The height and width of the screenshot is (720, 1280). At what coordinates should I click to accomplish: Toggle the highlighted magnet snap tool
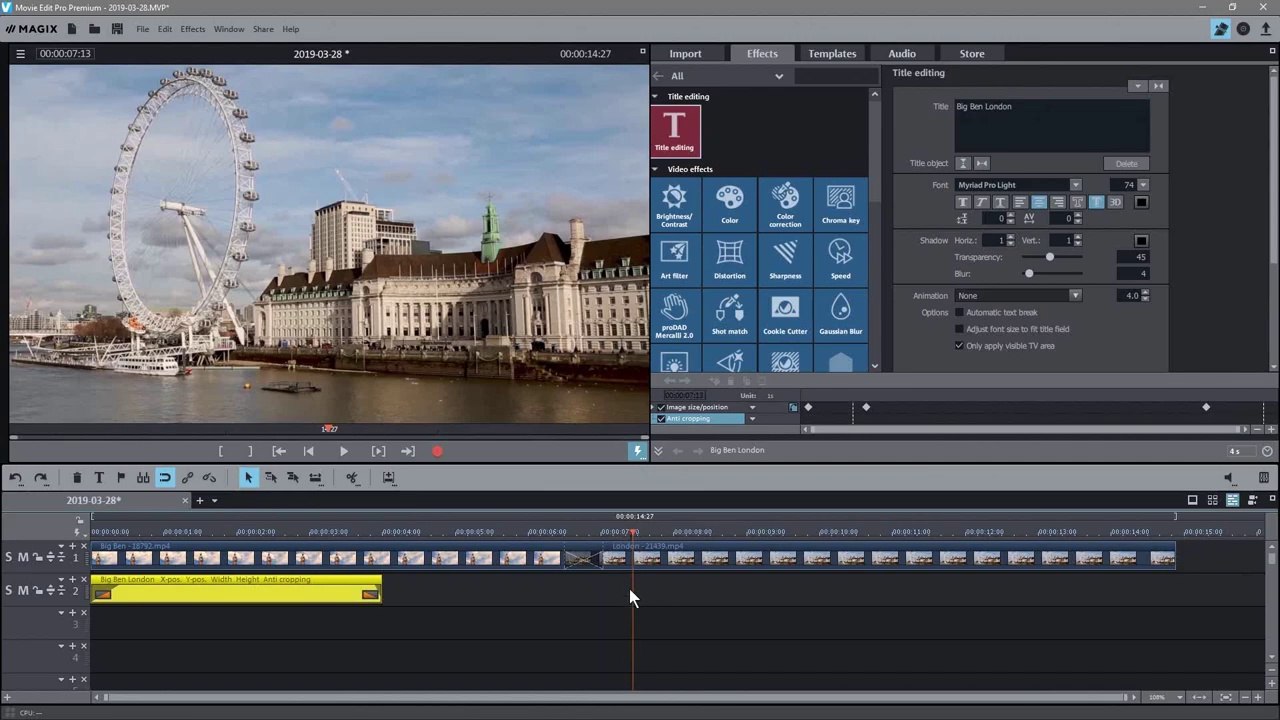pyautogui.click(x=165, y=478)
